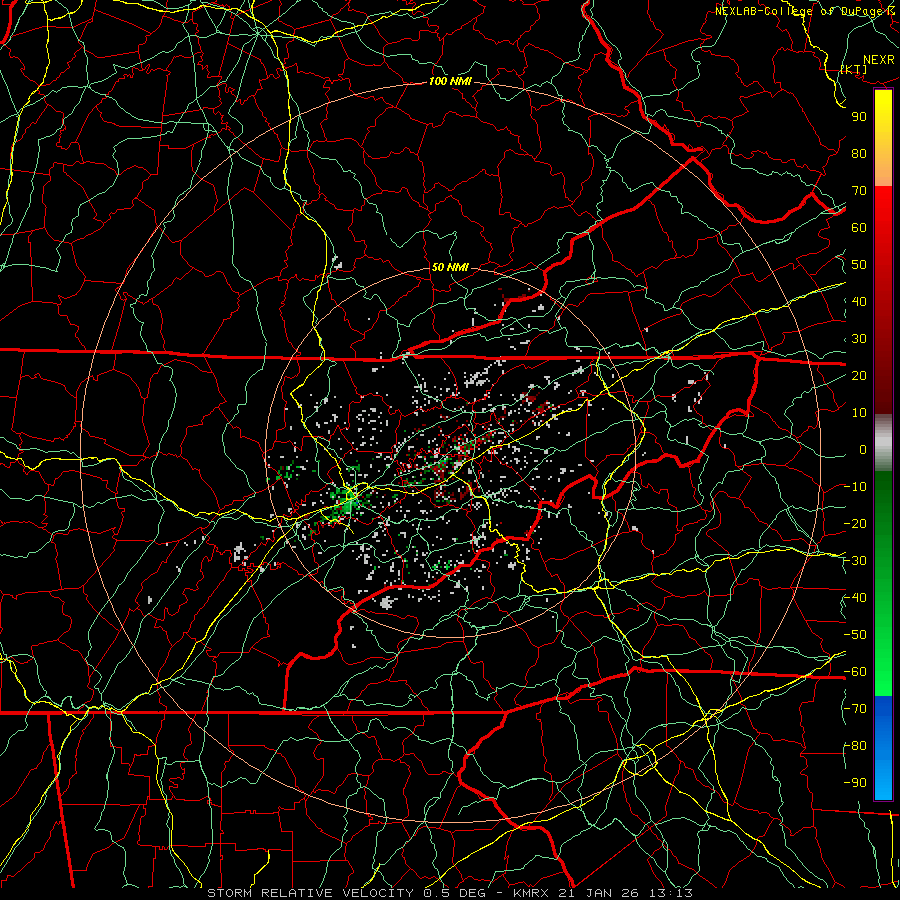The height and width of the screenshot is (900, 900).
Task: Pick the gray zero-velocity color bar segment
Action: (883, 443)
